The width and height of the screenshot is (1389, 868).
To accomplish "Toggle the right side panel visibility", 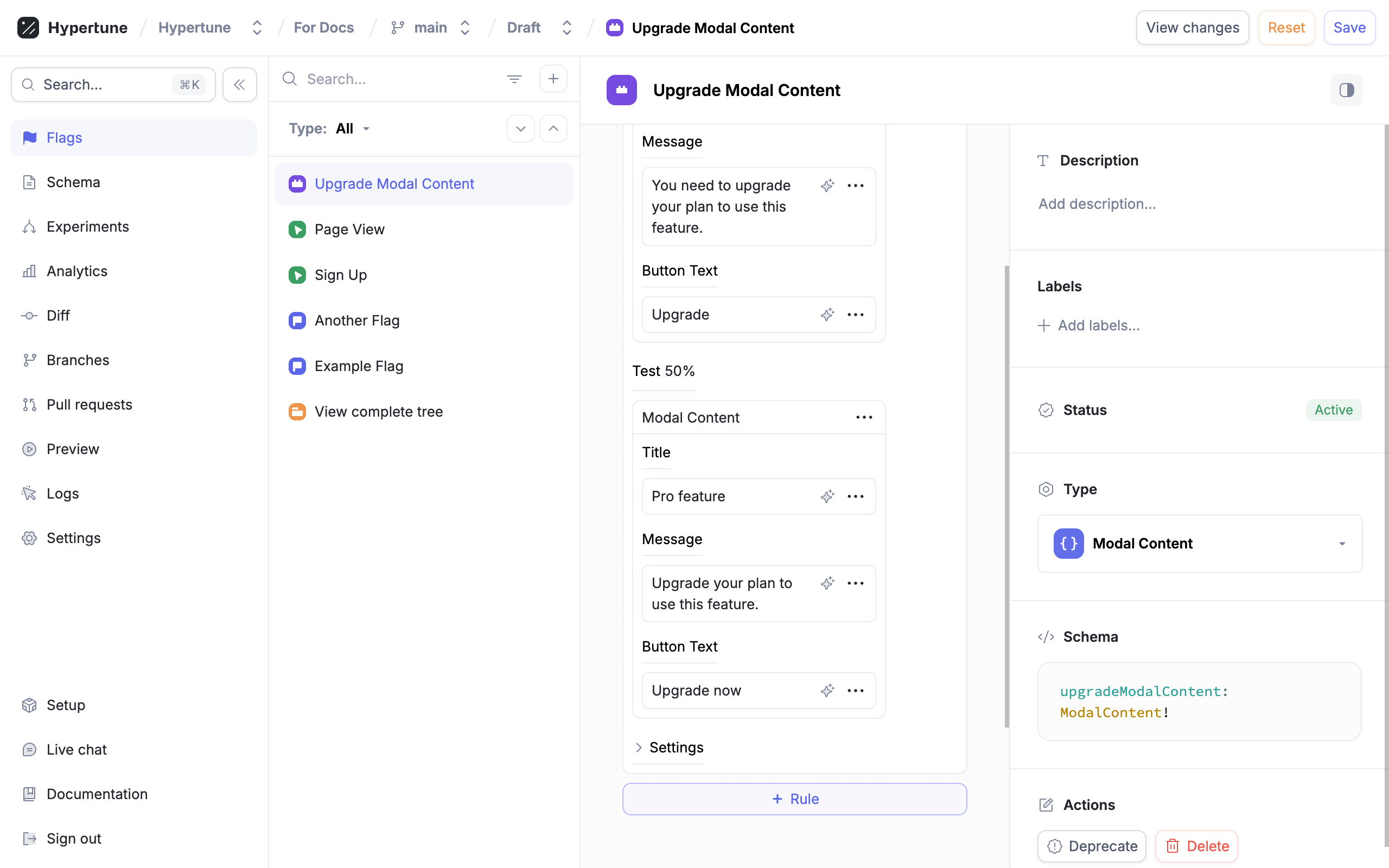I will (x=1346, y=90).
